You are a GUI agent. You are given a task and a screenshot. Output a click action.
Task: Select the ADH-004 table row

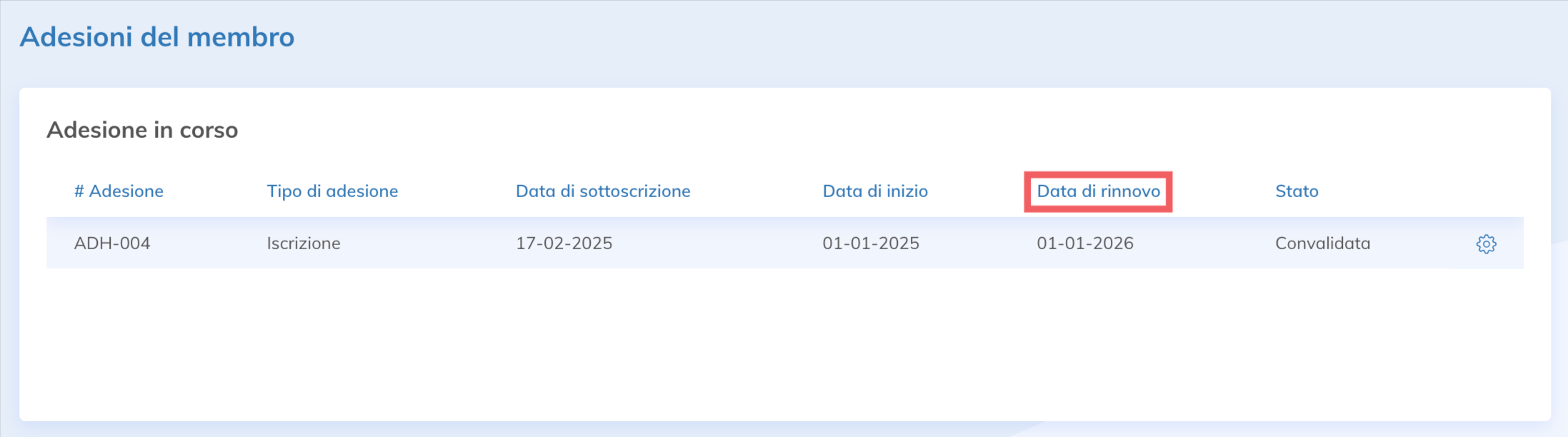[x=785, y=243]
